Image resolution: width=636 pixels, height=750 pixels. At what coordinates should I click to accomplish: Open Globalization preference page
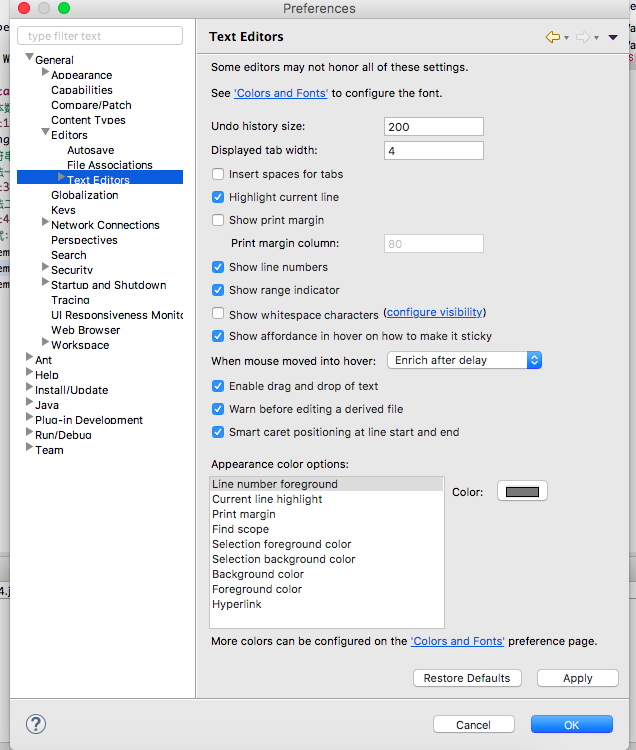pos(85,195)
